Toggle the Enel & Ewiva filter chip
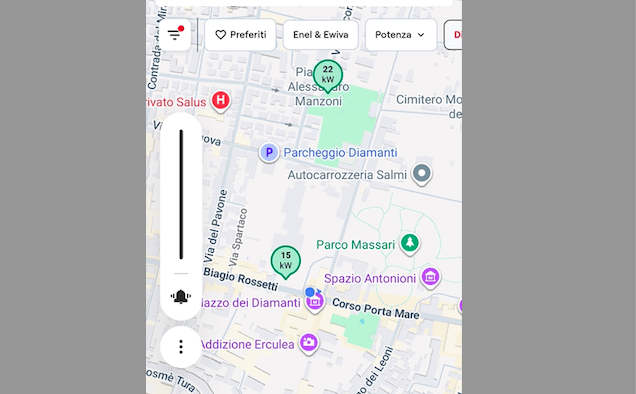This screenshot has width=636, height=394. pyautogui.click(x=320, y=35)
